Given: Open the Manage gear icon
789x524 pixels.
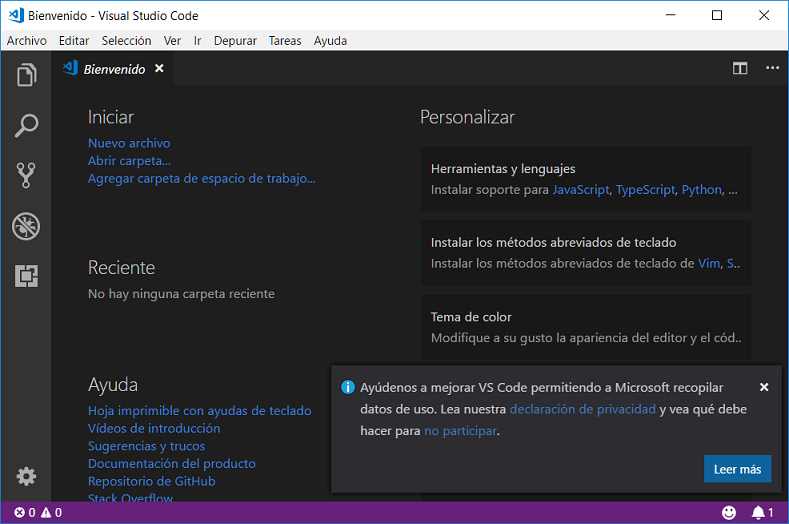Looking at the screenshot, I should (x=26, y=476).
